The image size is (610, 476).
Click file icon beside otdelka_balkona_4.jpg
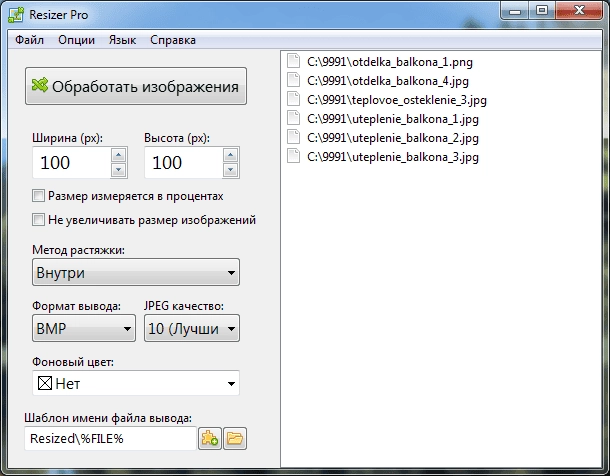[x=293, y=80]
